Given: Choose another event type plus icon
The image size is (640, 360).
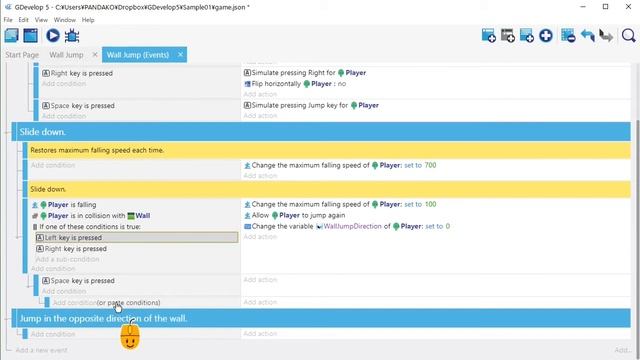Looking at the screenshot, I should (x=546, y=36).
